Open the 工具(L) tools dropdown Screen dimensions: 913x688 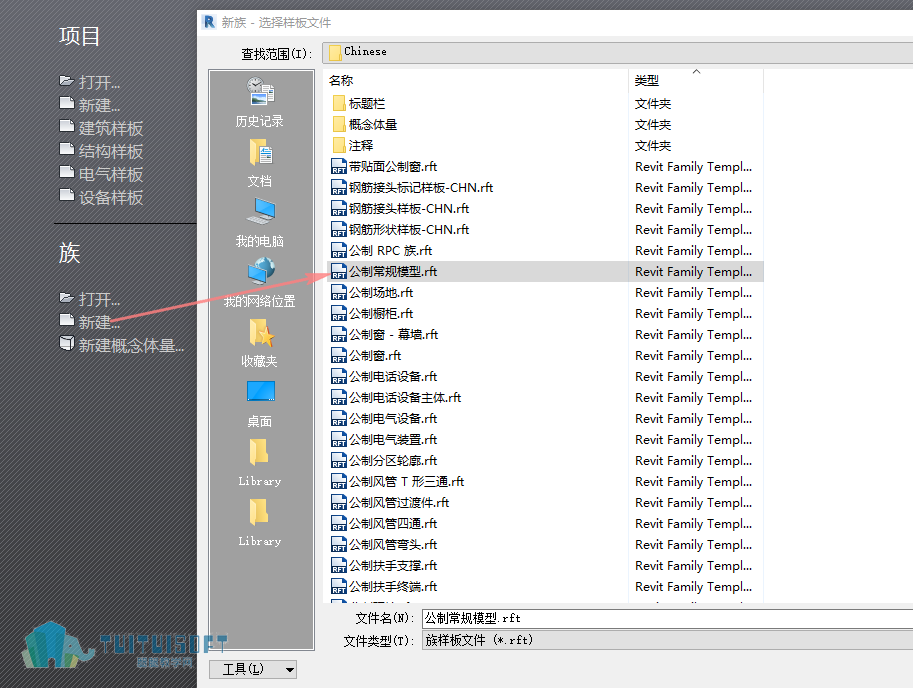pos(253,669)
